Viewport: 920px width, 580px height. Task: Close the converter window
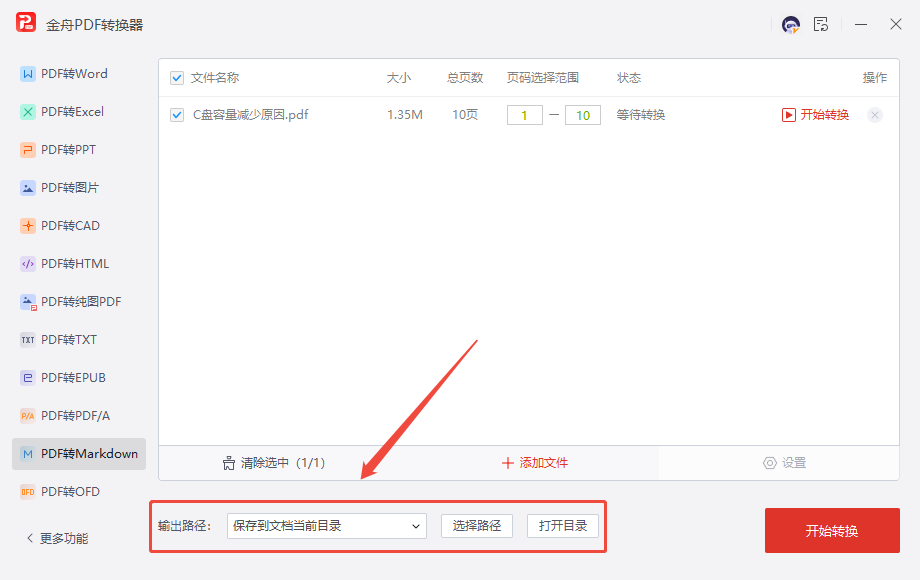tap(895, 24)
